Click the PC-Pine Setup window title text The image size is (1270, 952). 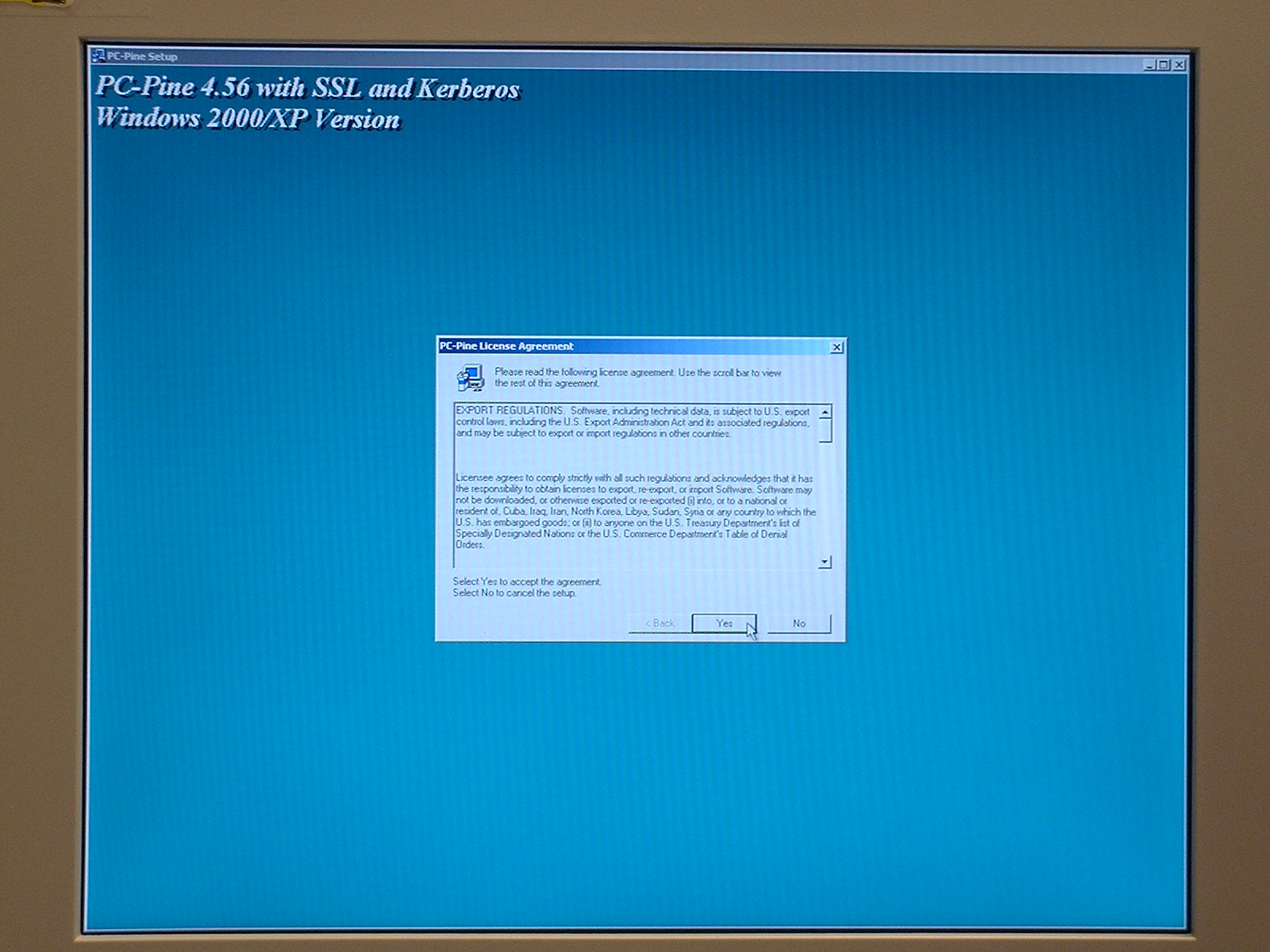(143, 56)
